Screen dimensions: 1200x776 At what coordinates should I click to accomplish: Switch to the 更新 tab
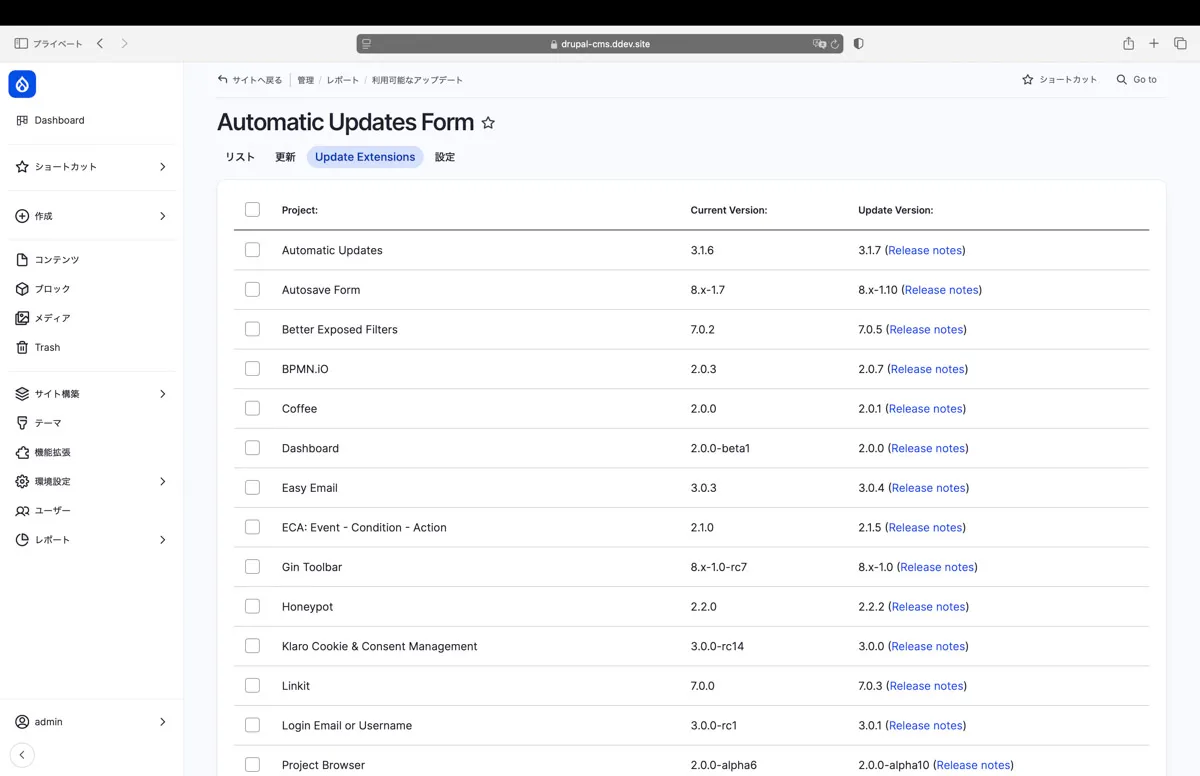[285, 157]
